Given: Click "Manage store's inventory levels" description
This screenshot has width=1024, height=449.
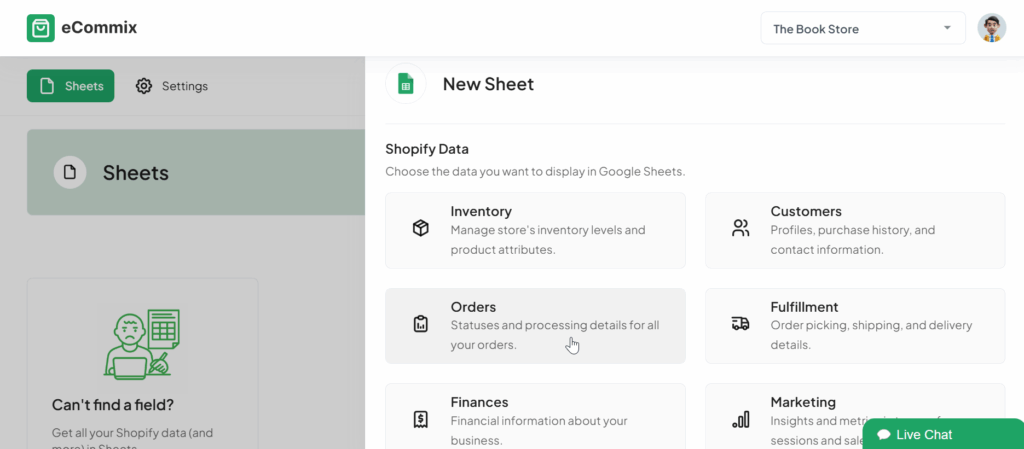Looking at the screenshot, I should 548,240.
